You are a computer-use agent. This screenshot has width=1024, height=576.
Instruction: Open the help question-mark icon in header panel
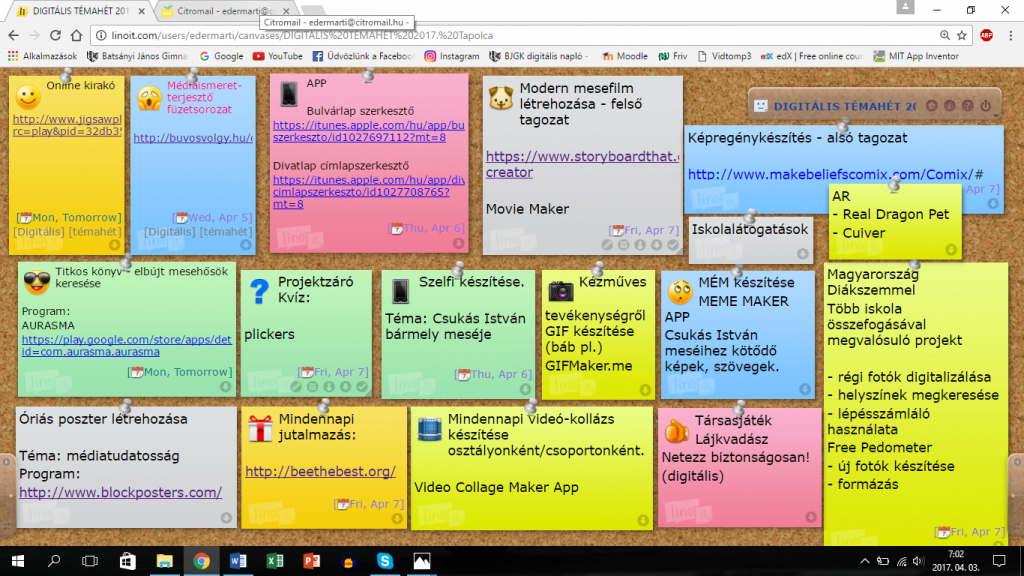[x=968, y=105]
